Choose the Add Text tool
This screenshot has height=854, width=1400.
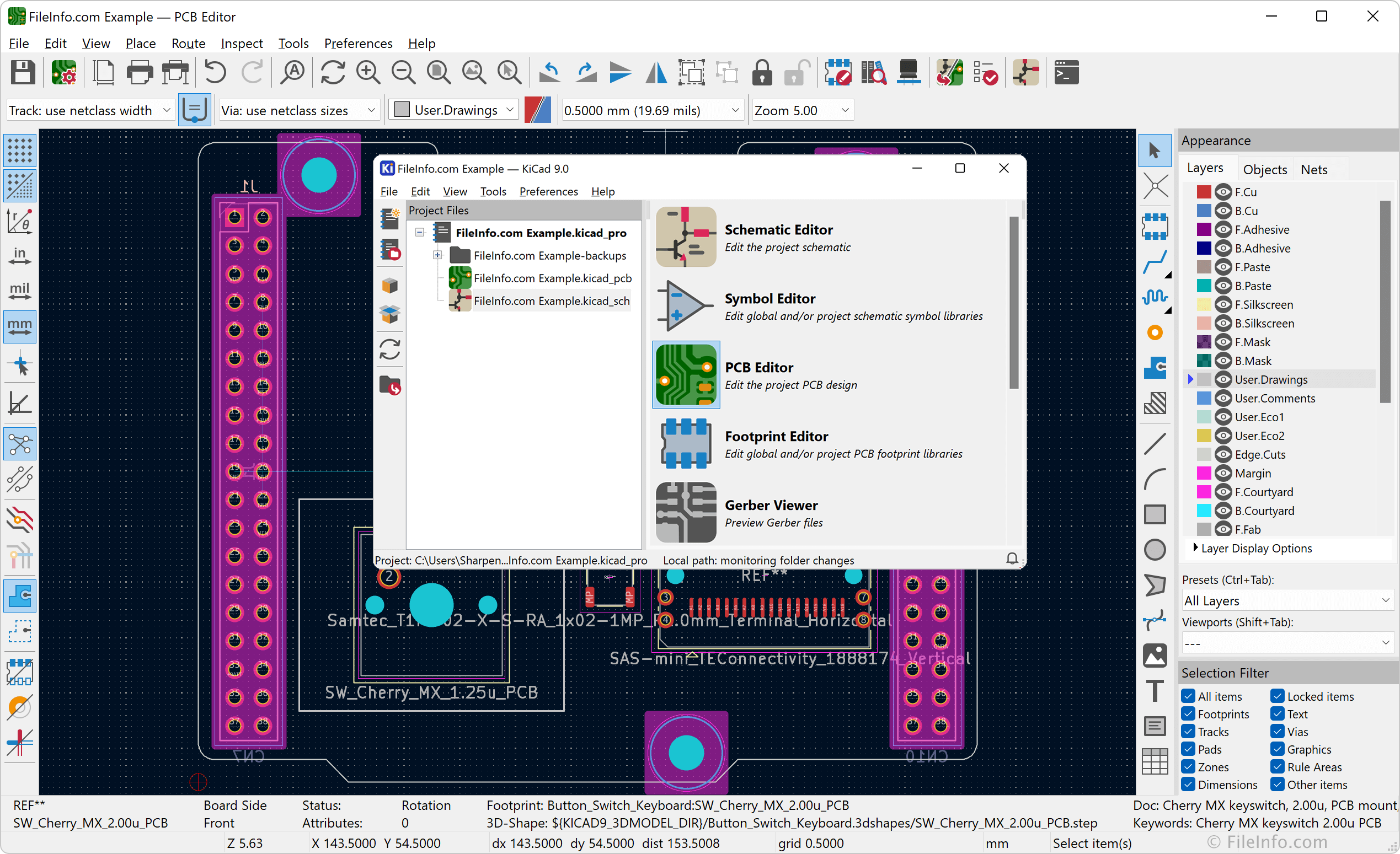pyautogui.click(x=1155, y=691)
